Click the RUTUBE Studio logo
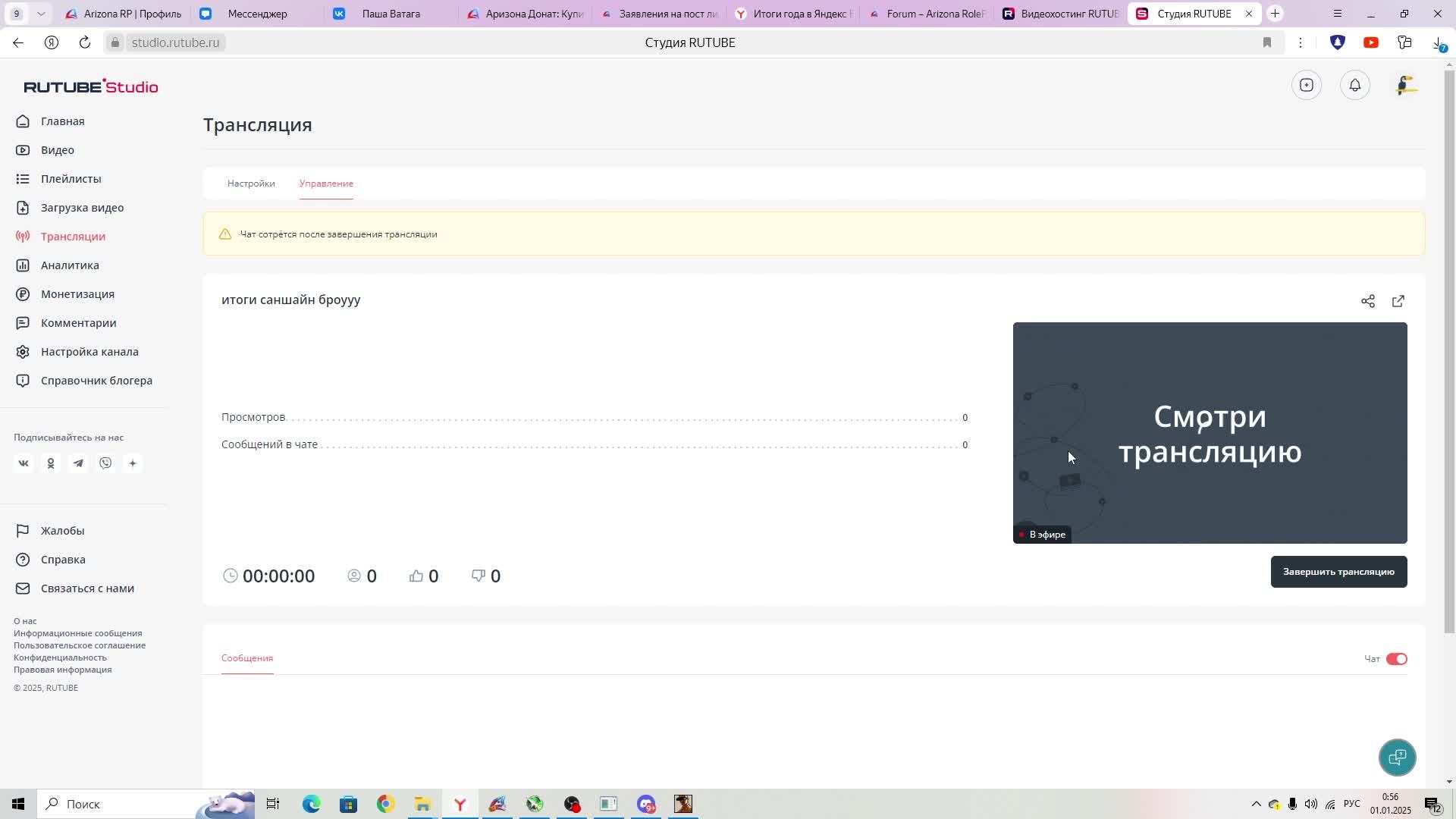1456x819 pixels. tap(91, 86)
